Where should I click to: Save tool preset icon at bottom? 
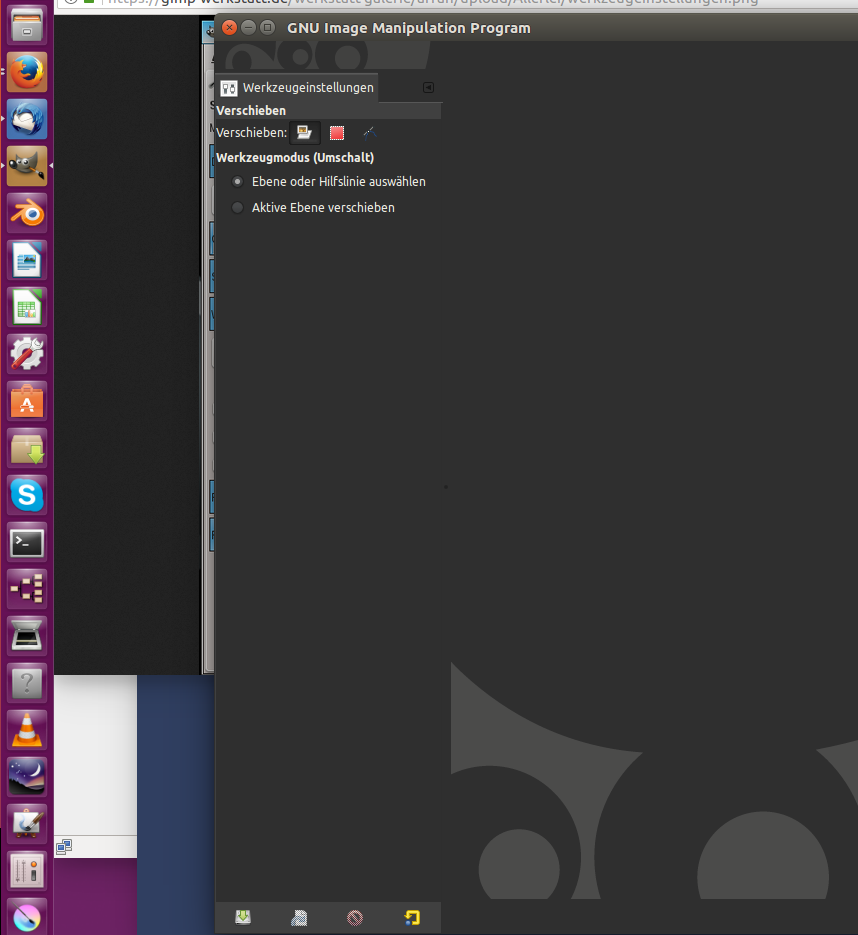243,917
